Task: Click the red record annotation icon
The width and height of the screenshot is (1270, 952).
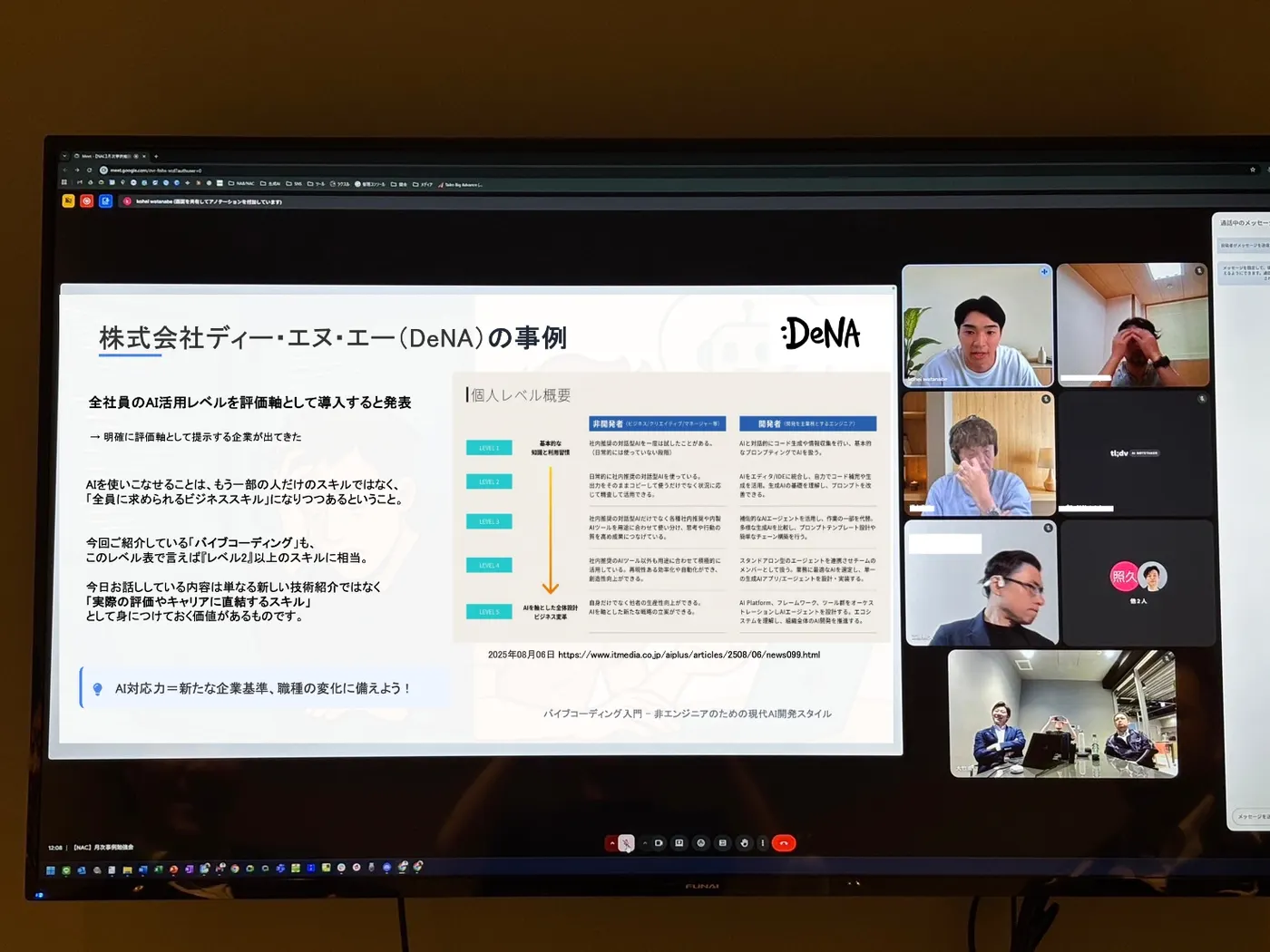Action: (86, 200)
